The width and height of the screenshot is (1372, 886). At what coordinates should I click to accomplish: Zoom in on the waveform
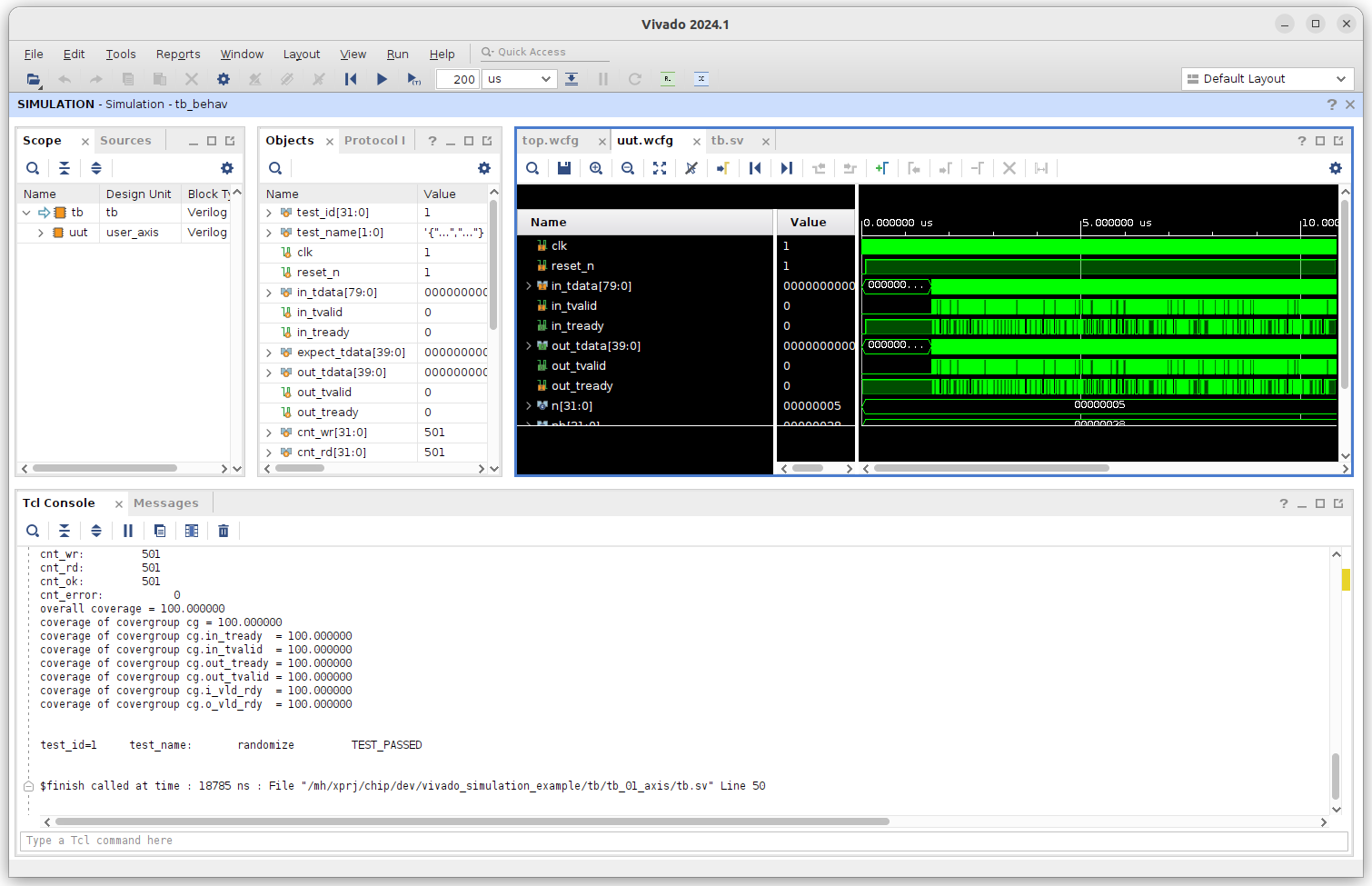[596, 168]
